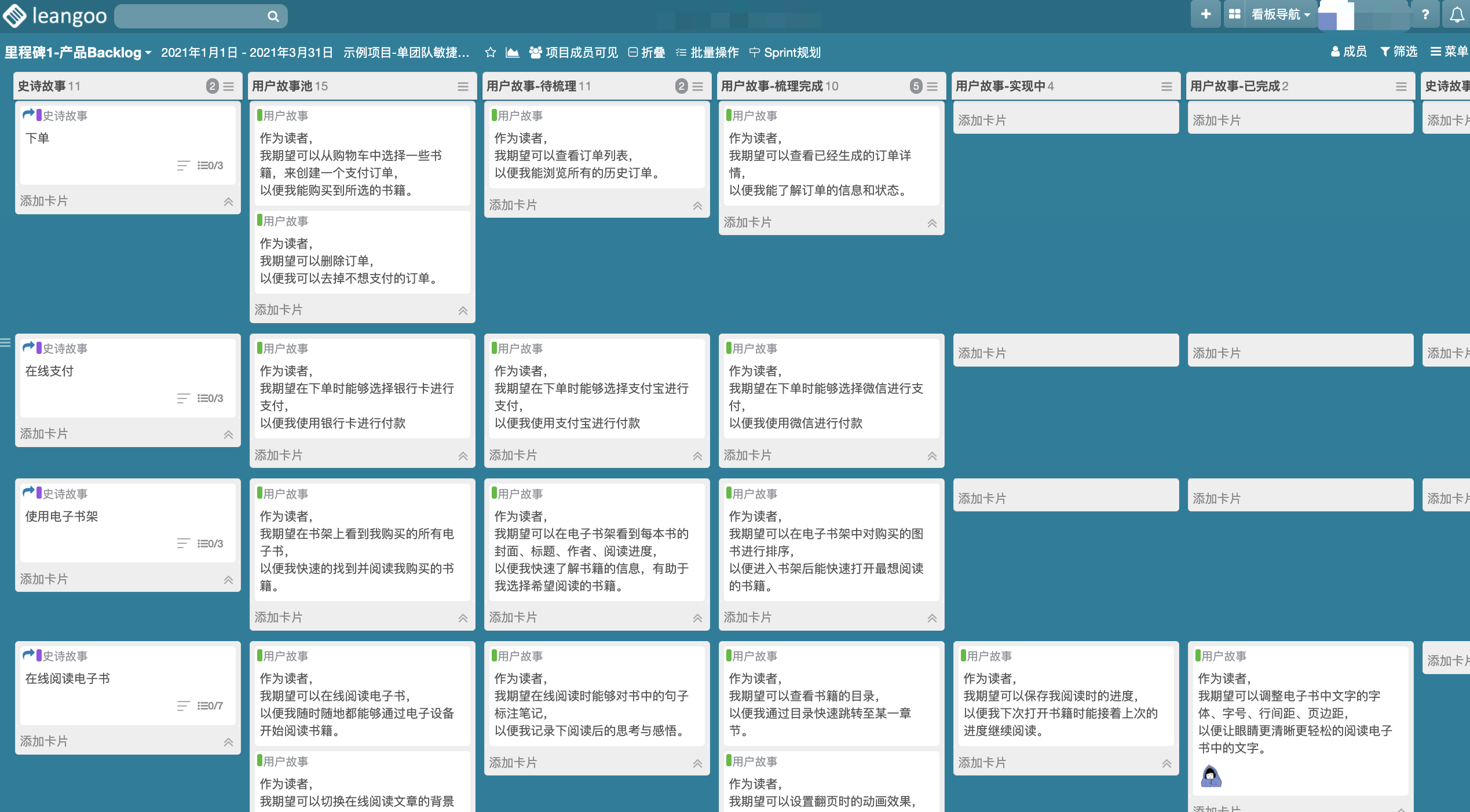The height and width of the screenshot is (812, 1470).
Task: Open the 看板导航 dropdown
Action: click(1281, 14)
